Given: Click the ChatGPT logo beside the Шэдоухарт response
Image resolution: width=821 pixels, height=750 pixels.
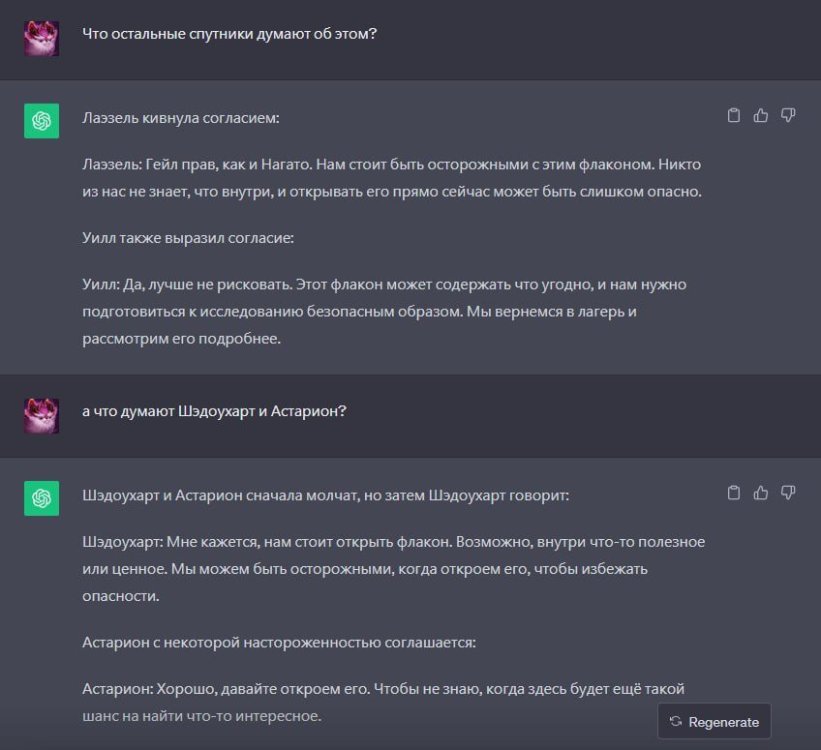Looking at the screenshot, I should (41, 498).
